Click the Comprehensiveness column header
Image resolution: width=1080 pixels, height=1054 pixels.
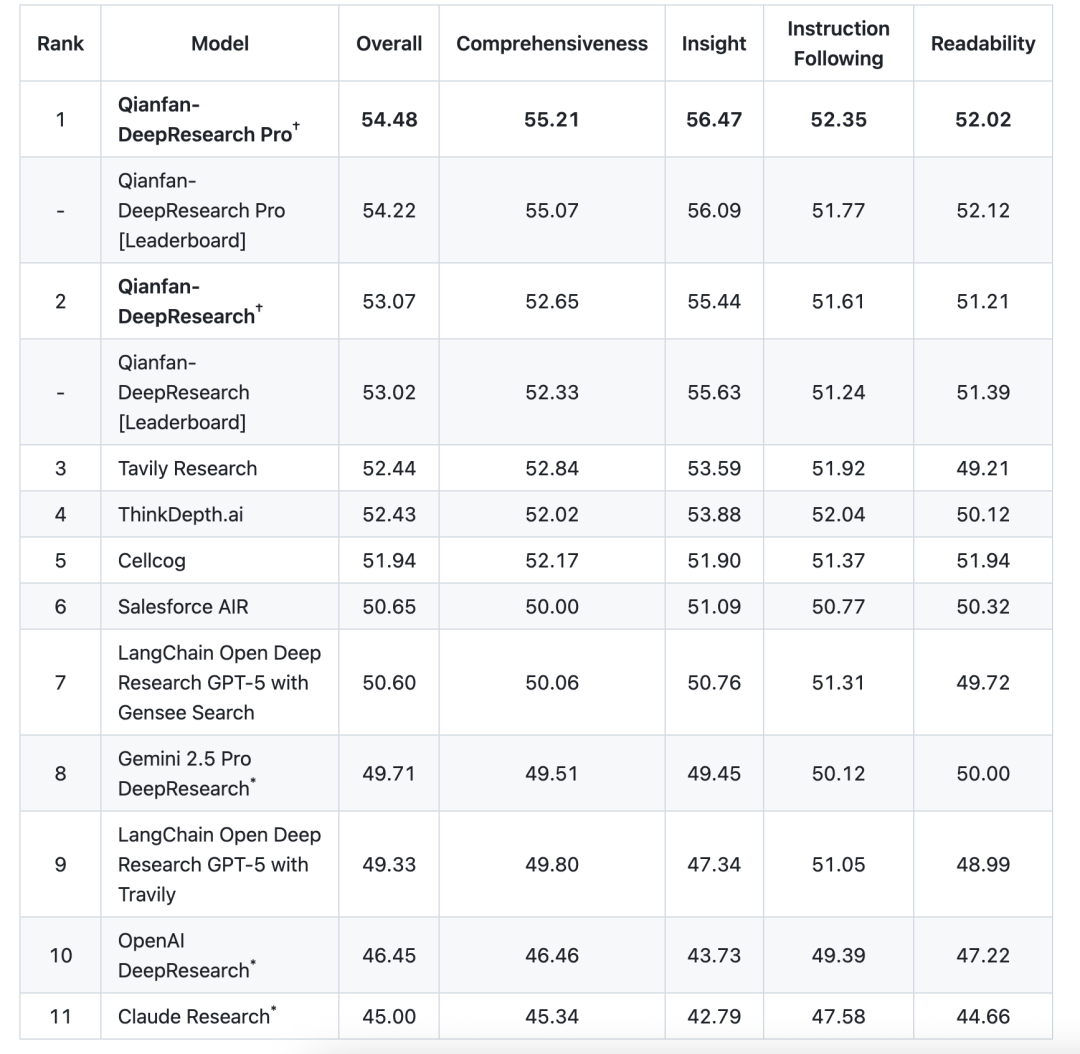pos(552,44)
